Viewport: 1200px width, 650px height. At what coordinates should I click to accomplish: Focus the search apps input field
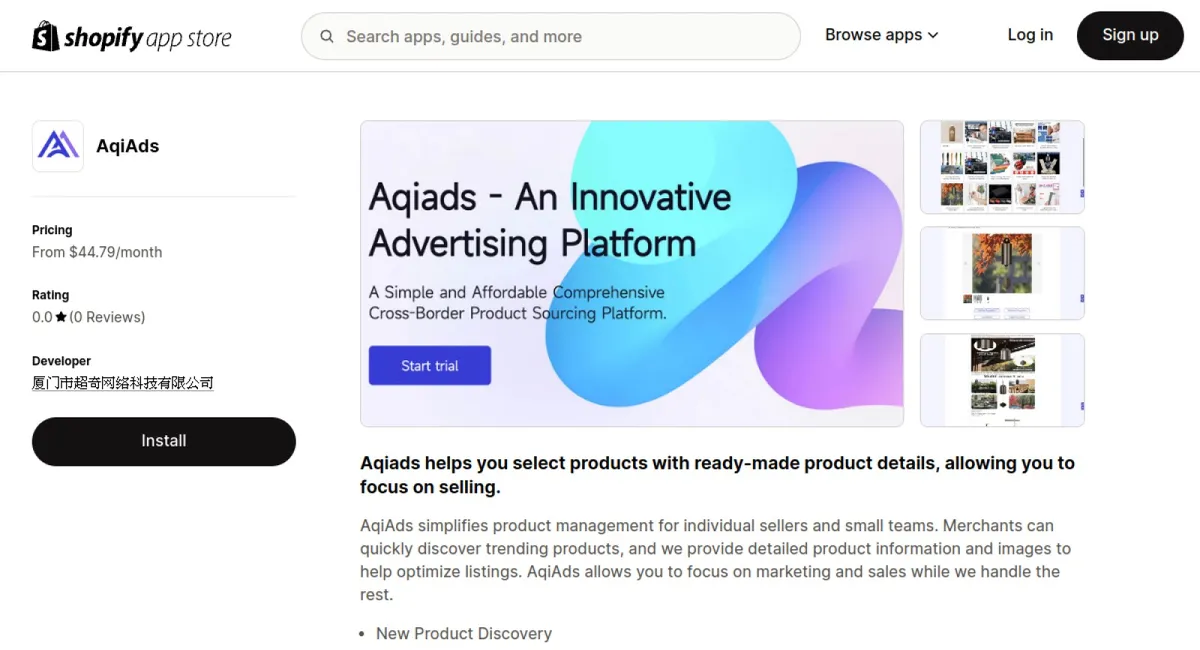(560, 37)
